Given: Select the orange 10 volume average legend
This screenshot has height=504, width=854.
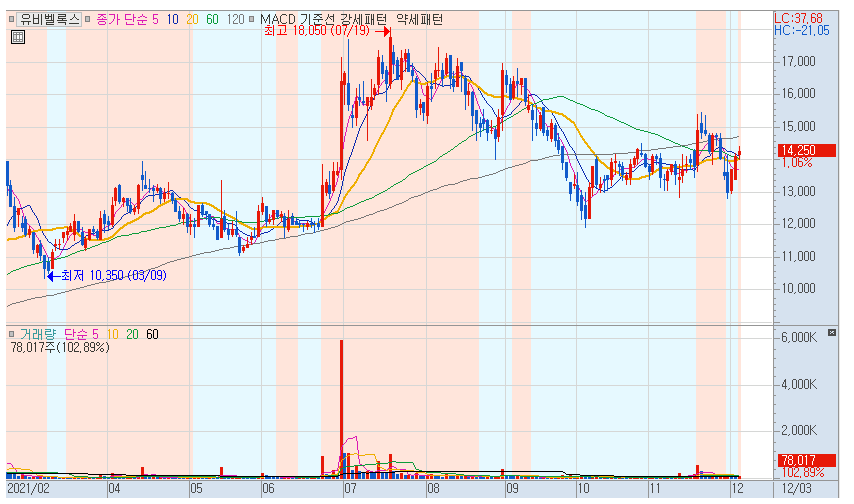Looking at the screenshot, I should pos(112,334).
